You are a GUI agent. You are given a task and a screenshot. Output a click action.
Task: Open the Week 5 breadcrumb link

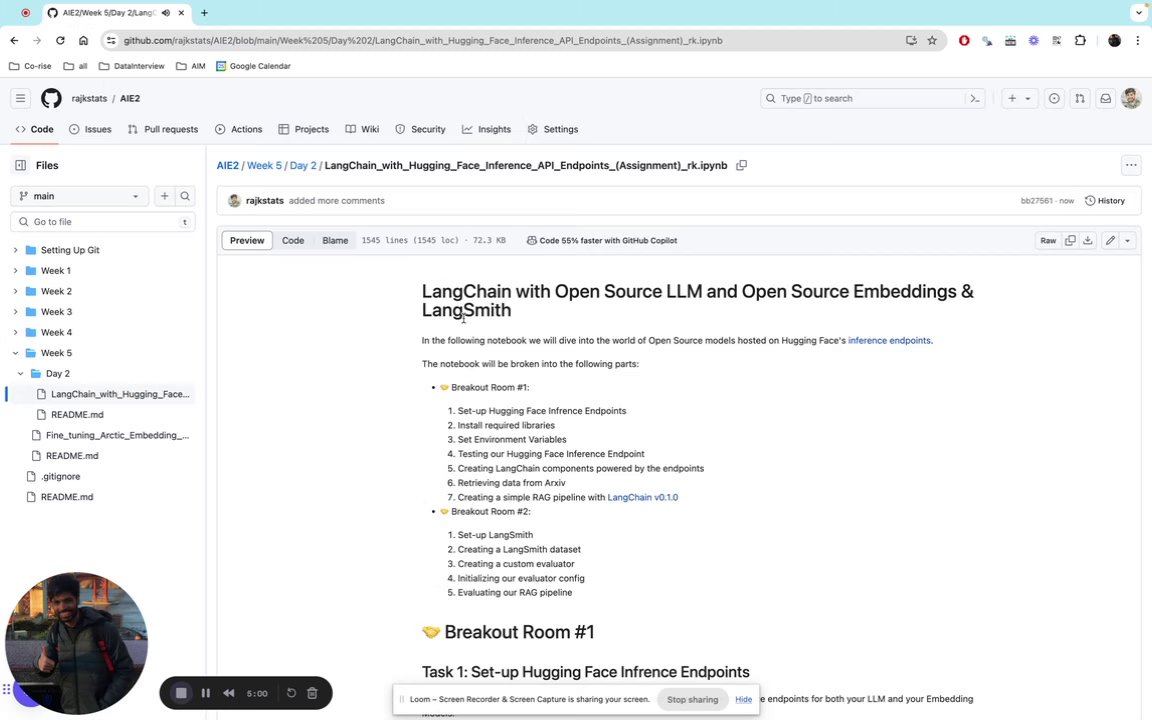coord(264,165)
